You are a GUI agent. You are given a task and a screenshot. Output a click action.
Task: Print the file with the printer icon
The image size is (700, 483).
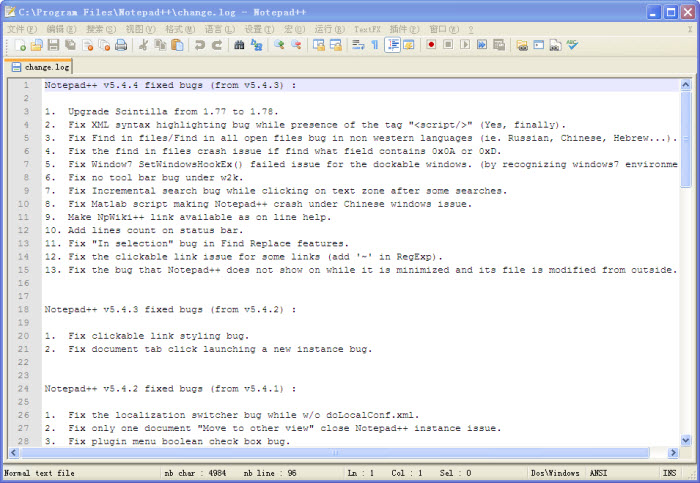(121, 45)
